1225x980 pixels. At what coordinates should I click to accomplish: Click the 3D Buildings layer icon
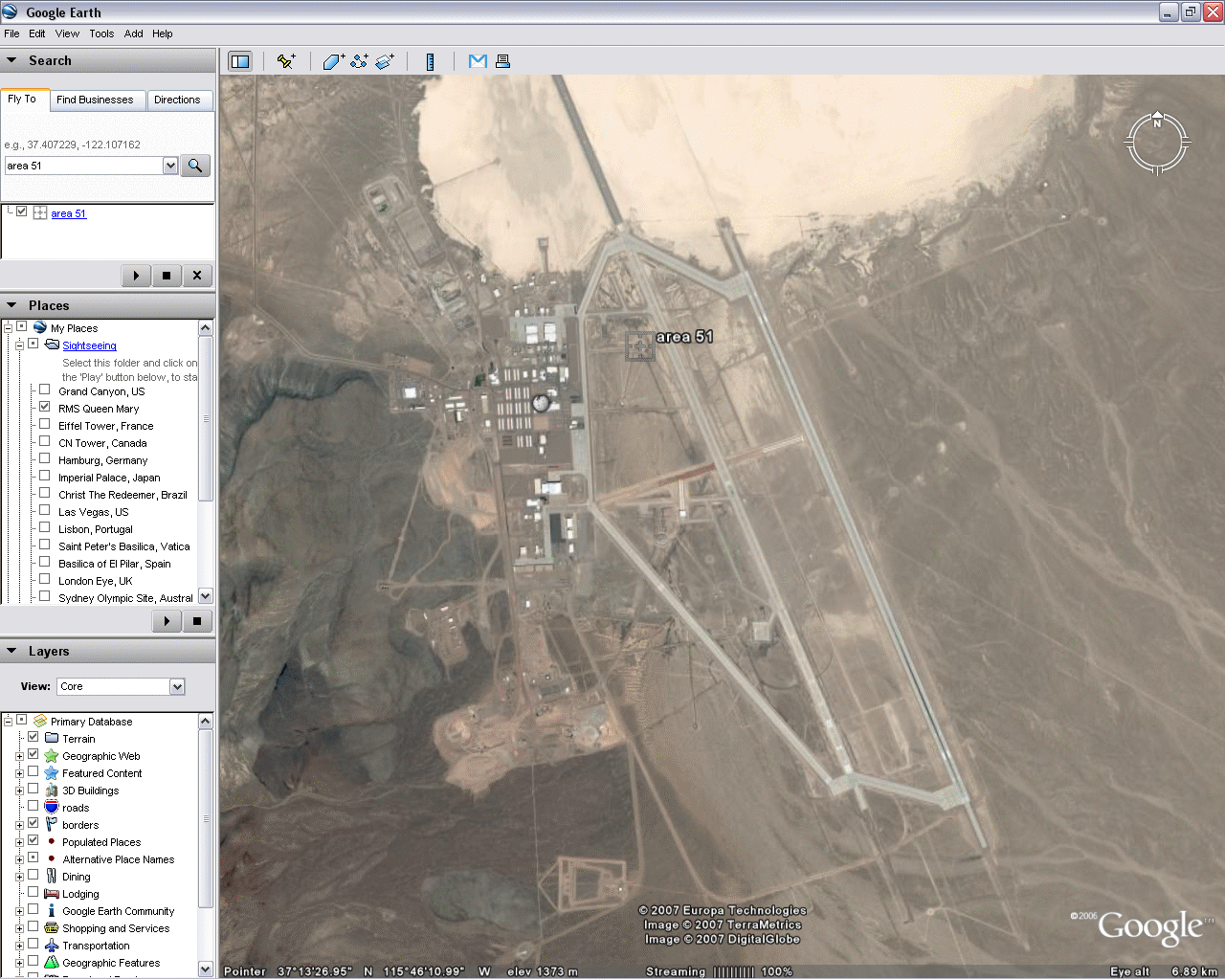pyautogui.click(x=52, y=791)
